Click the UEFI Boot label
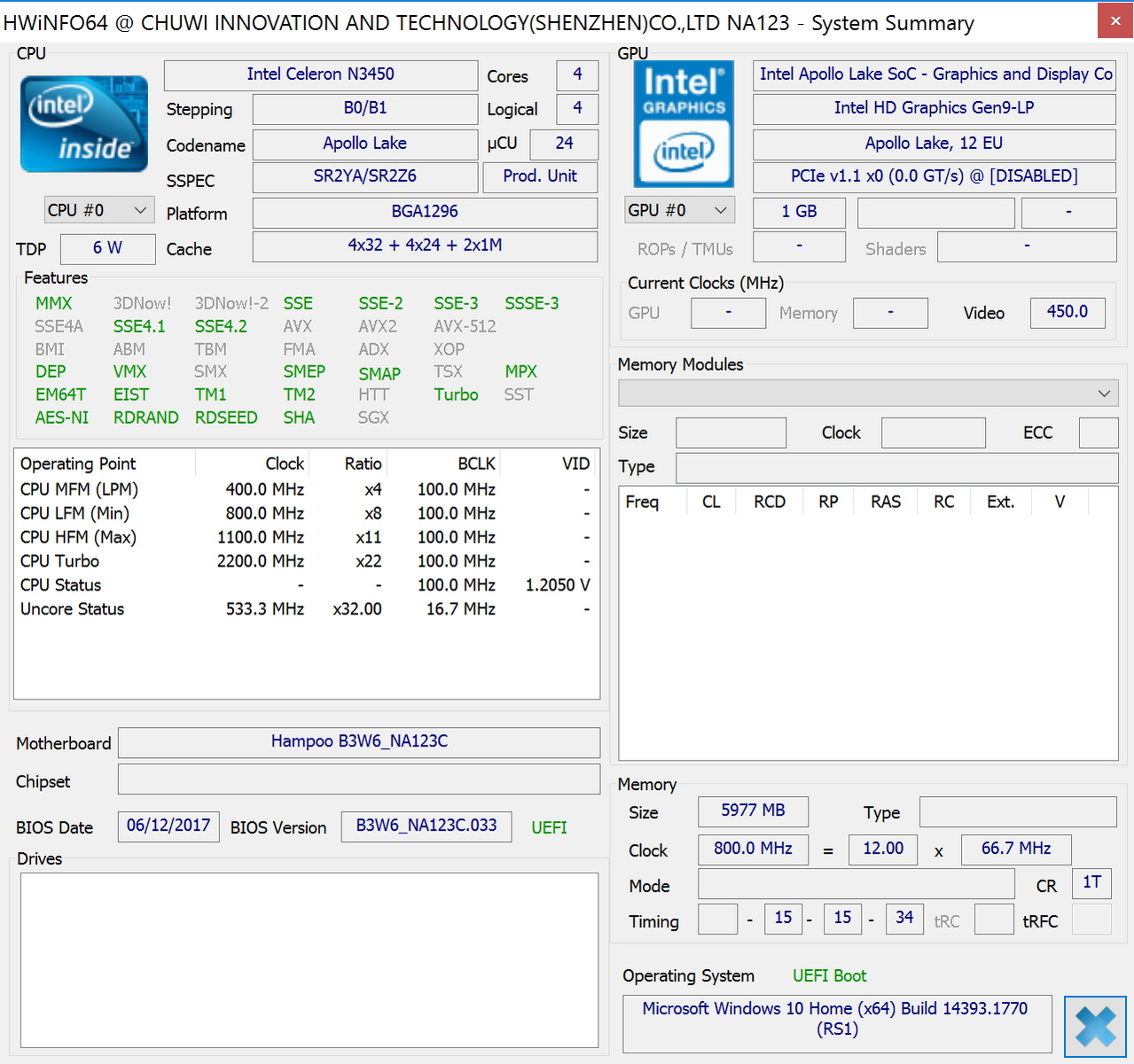The image size is (1134, 1064). 830,976
